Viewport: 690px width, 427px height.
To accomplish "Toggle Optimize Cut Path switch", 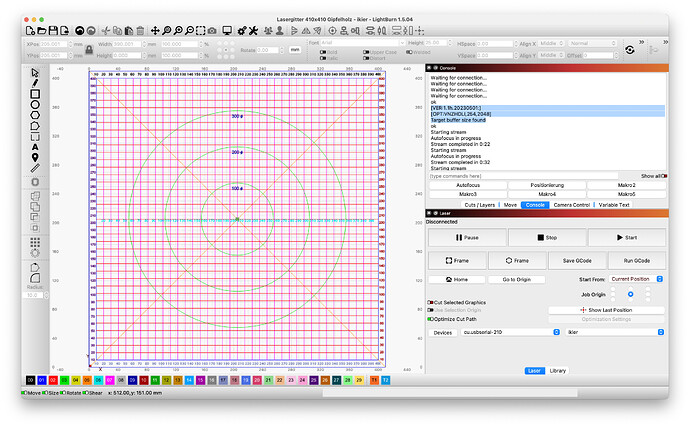I will coord(430,319).
